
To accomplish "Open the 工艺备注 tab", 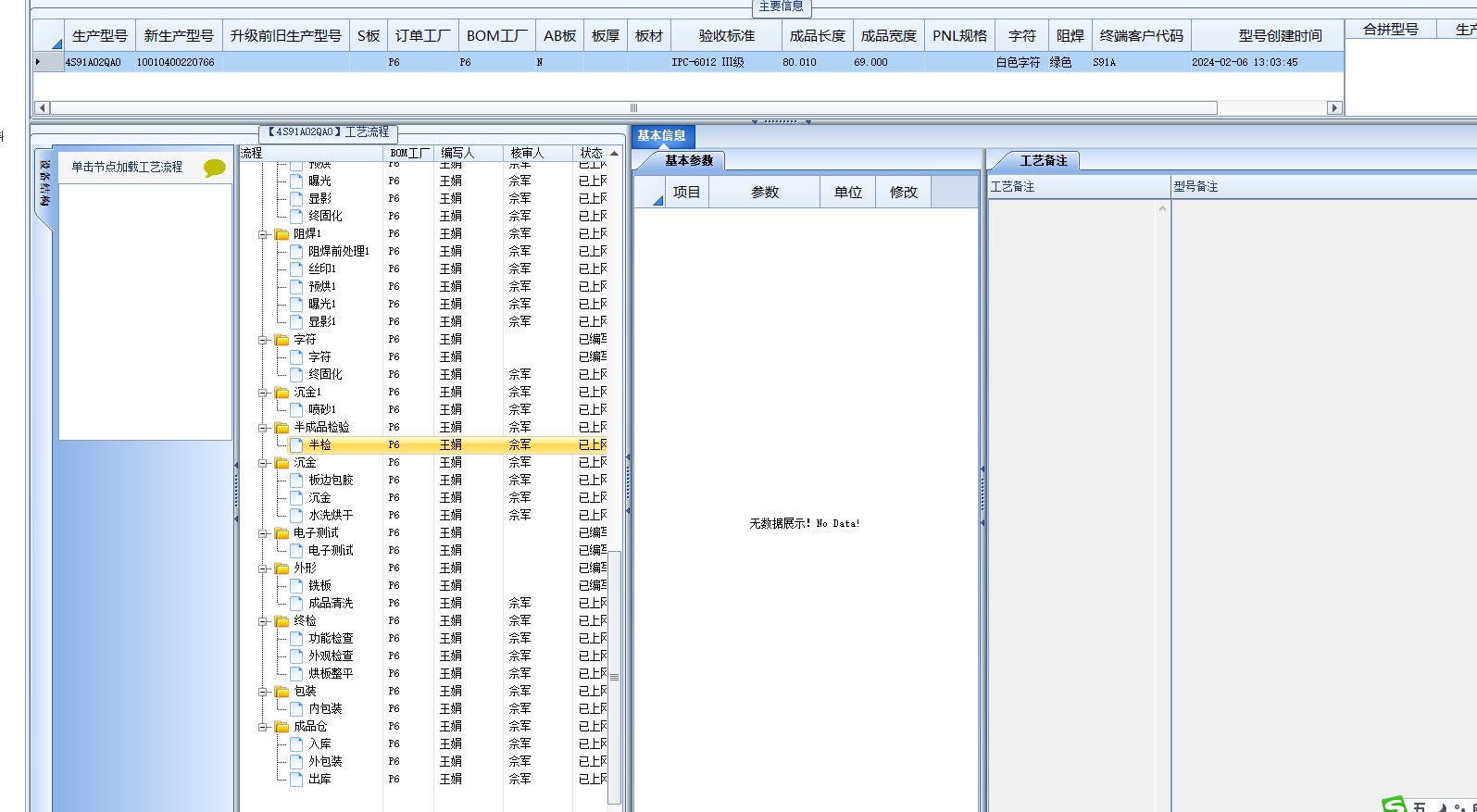I will coord(1044,161).
